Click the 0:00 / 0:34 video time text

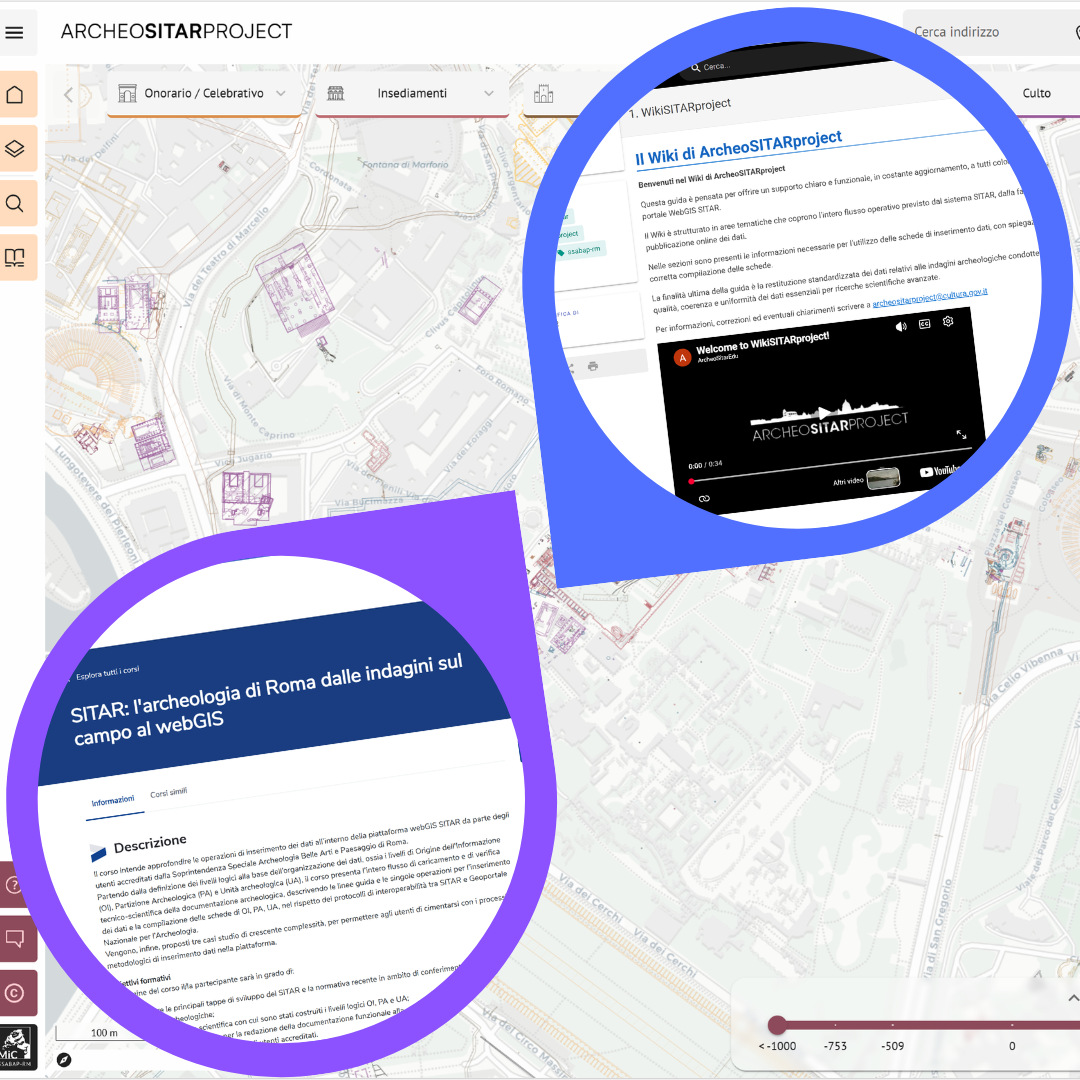point(705,465)
